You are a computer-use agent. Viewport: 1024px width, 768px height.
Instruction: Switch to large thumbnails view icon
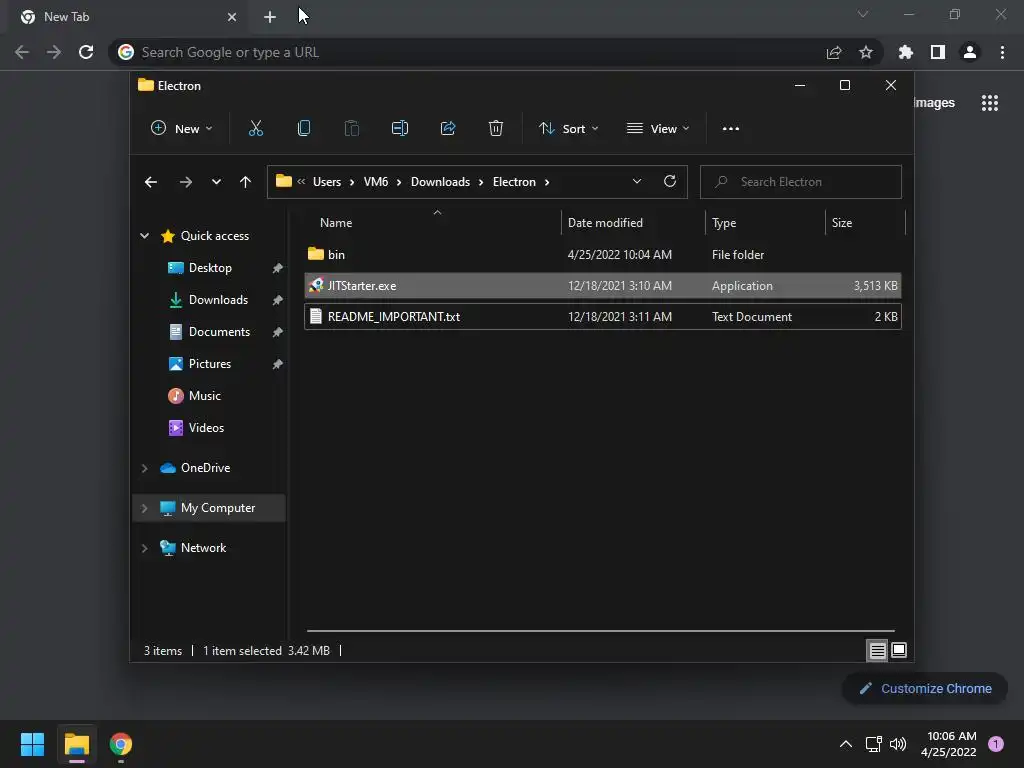pyautogui.click(x=899, y=650)
